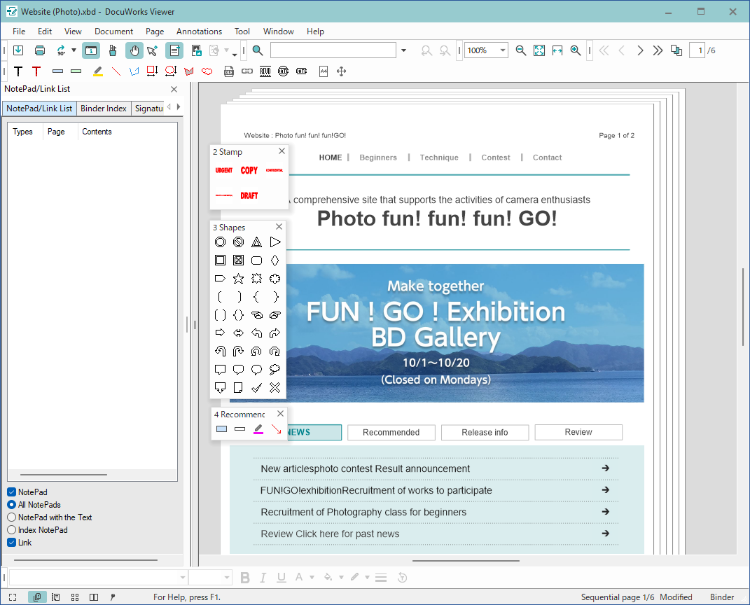This screenshot has height=605, width=750.
Task: Click the Release info button
Action: click(485, 432)
